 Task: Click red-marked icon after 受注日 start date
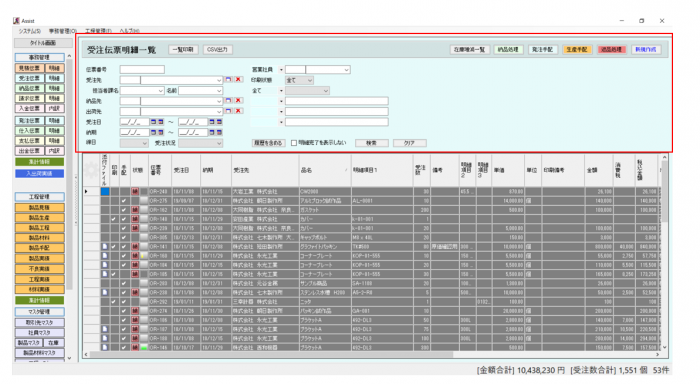(160, 121)
